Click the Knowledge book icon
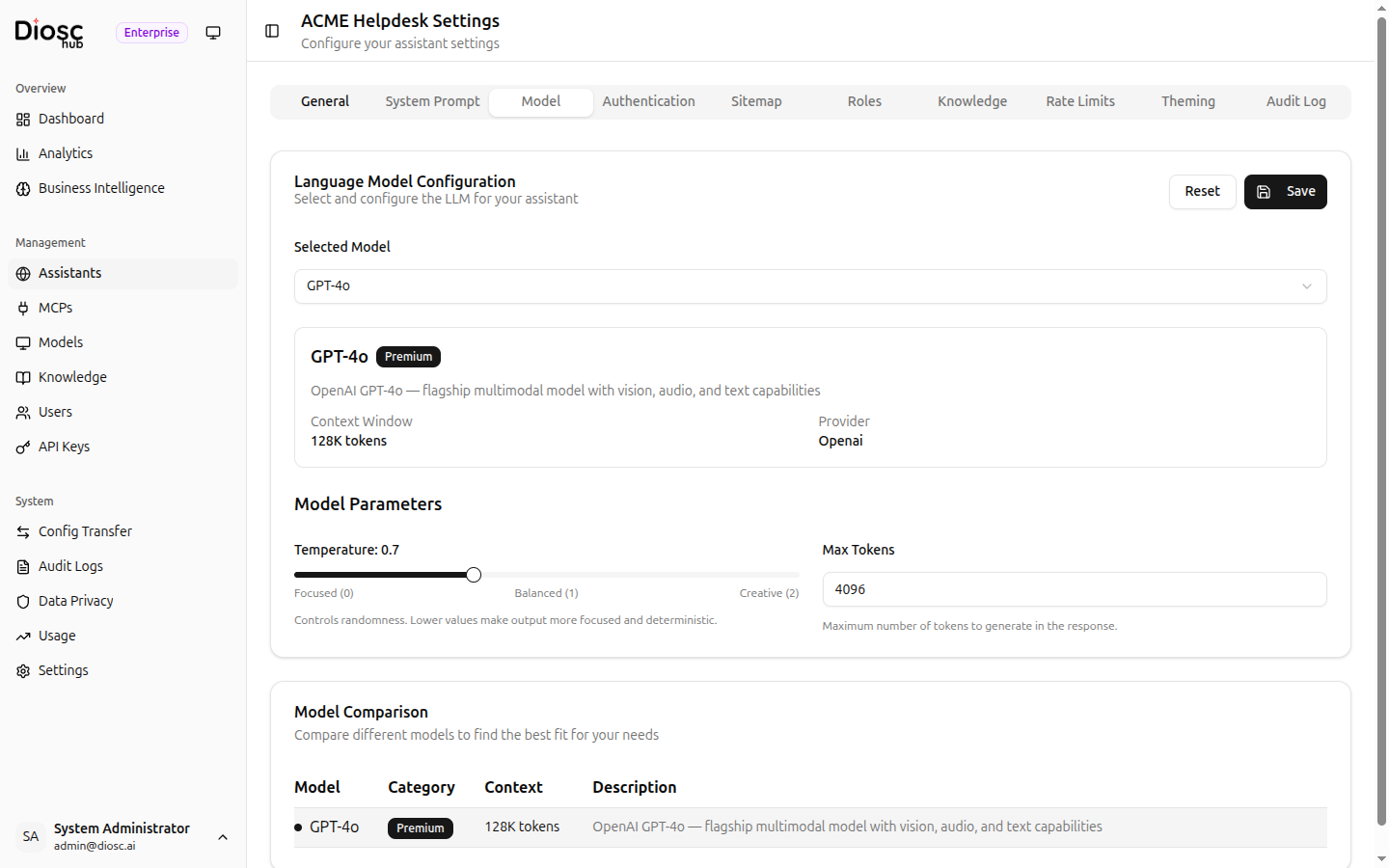Screen dimensions: 1389x868 [x=23, y=378]
